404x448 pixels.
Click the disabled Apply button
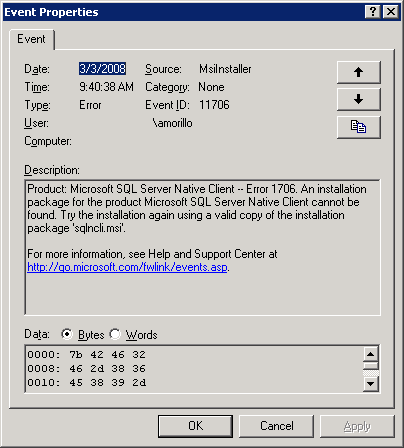pos(357,426)
